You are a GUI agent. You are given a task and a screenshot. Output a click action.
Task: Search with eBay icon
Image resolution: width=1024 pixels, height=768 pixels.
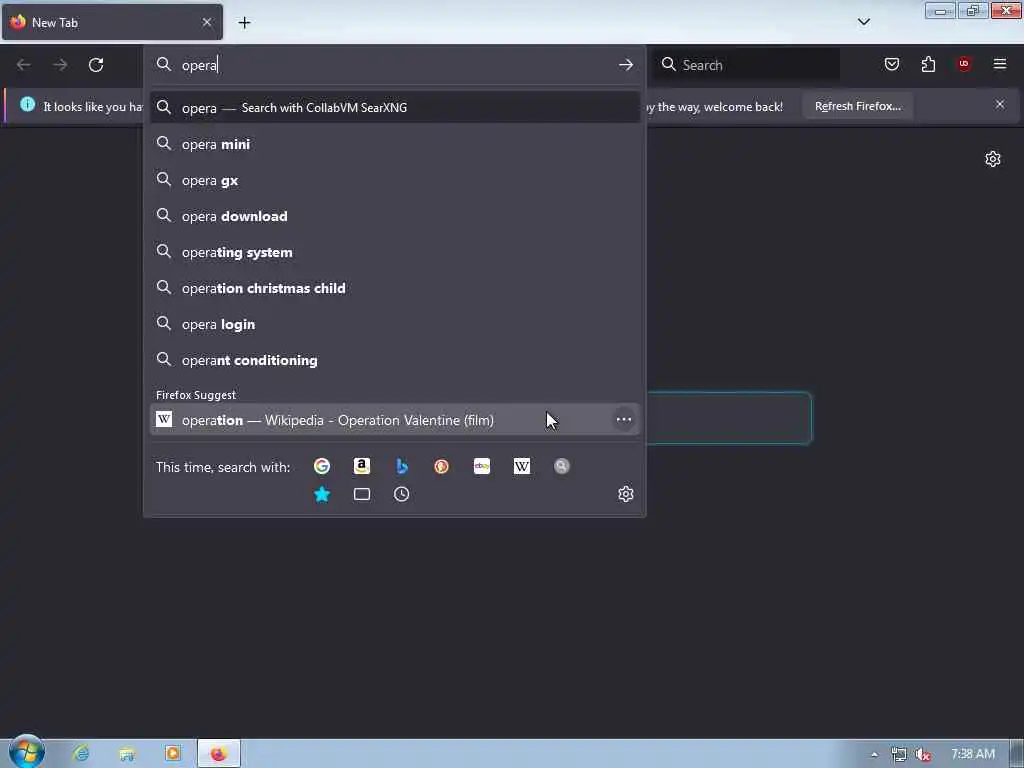pyautogui.click(x=482, y=466)
